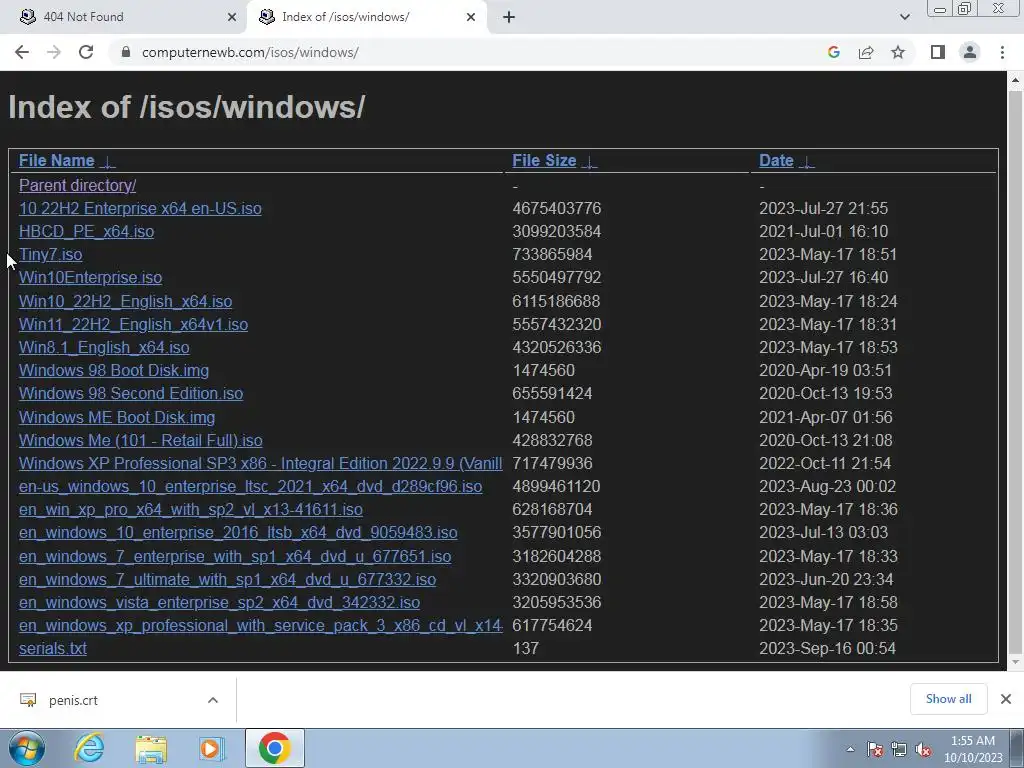The width and height of the screenshot is (1024, 768).
Task: Open the tab search chevron
Action: tap(904, 17)
